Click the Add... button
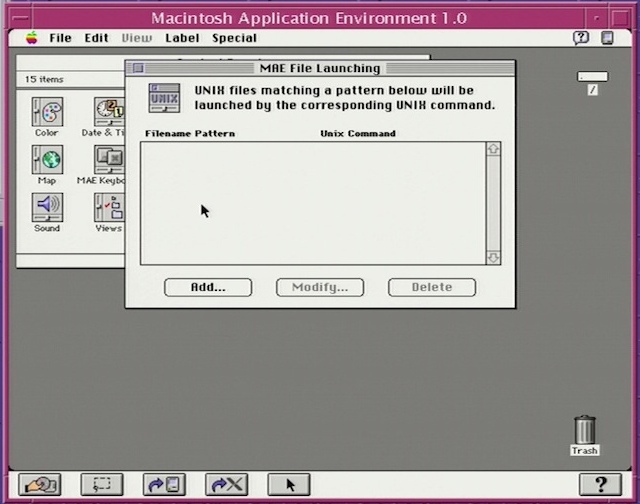Screen dimensions: 640x504 208,287
